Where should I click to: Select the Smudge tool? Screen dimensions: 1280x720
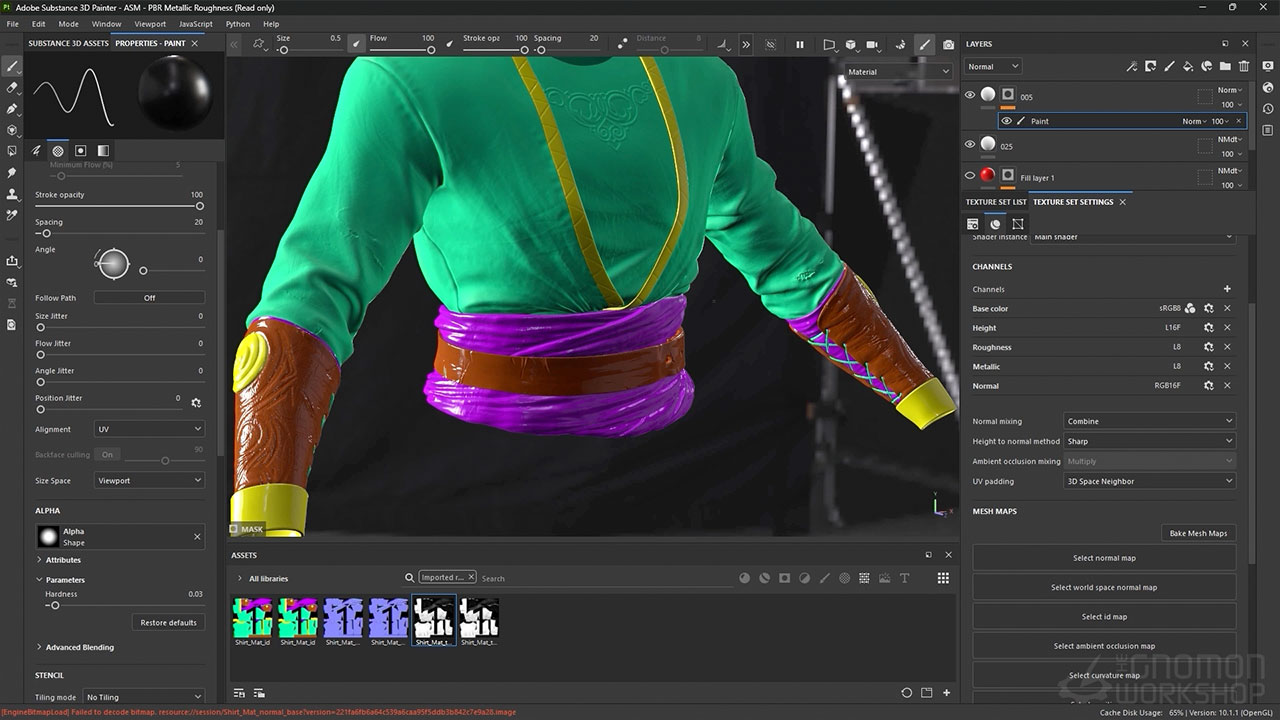click(x=13, y=172)
